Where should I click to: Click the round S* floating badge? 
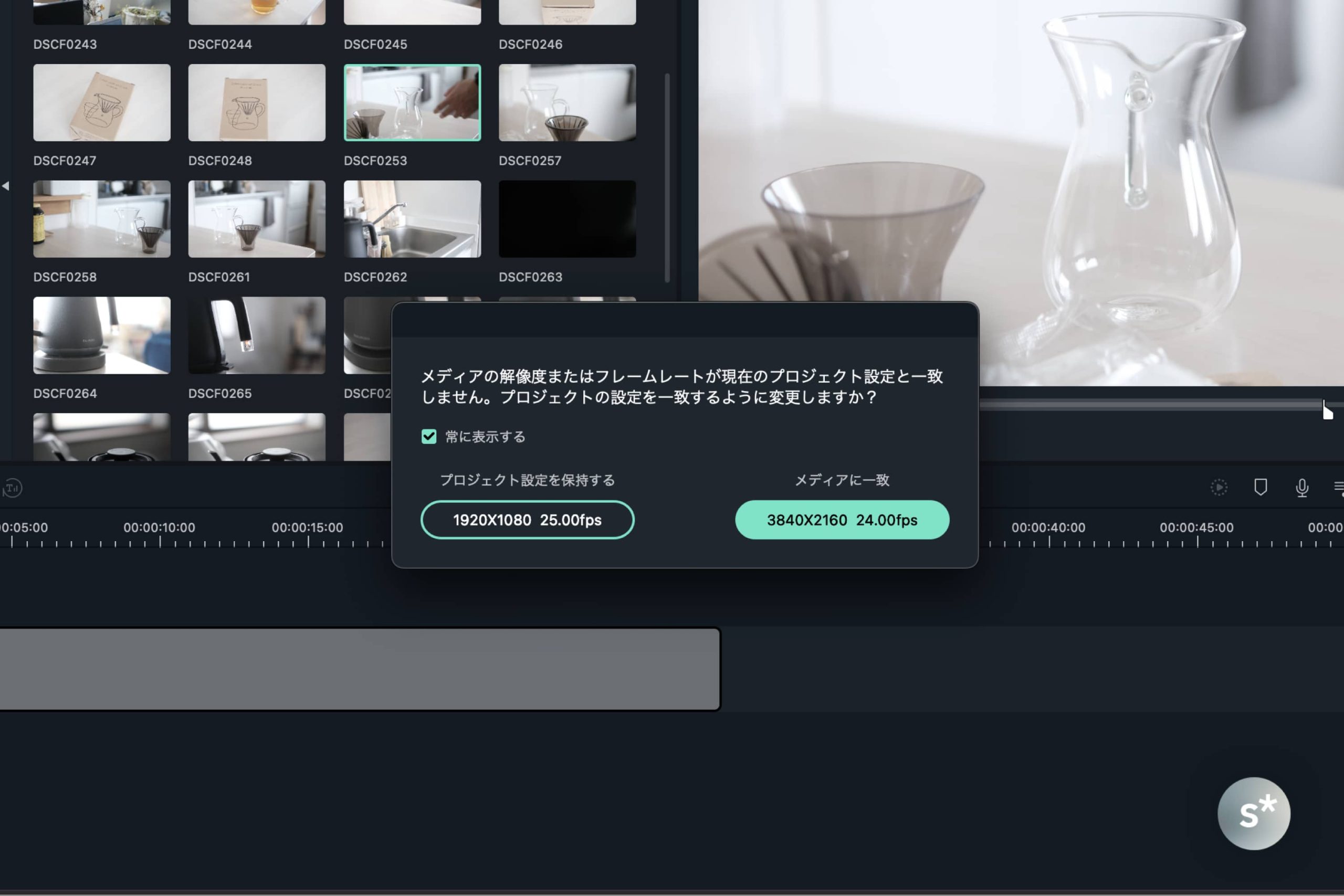tap(1253, 813)
